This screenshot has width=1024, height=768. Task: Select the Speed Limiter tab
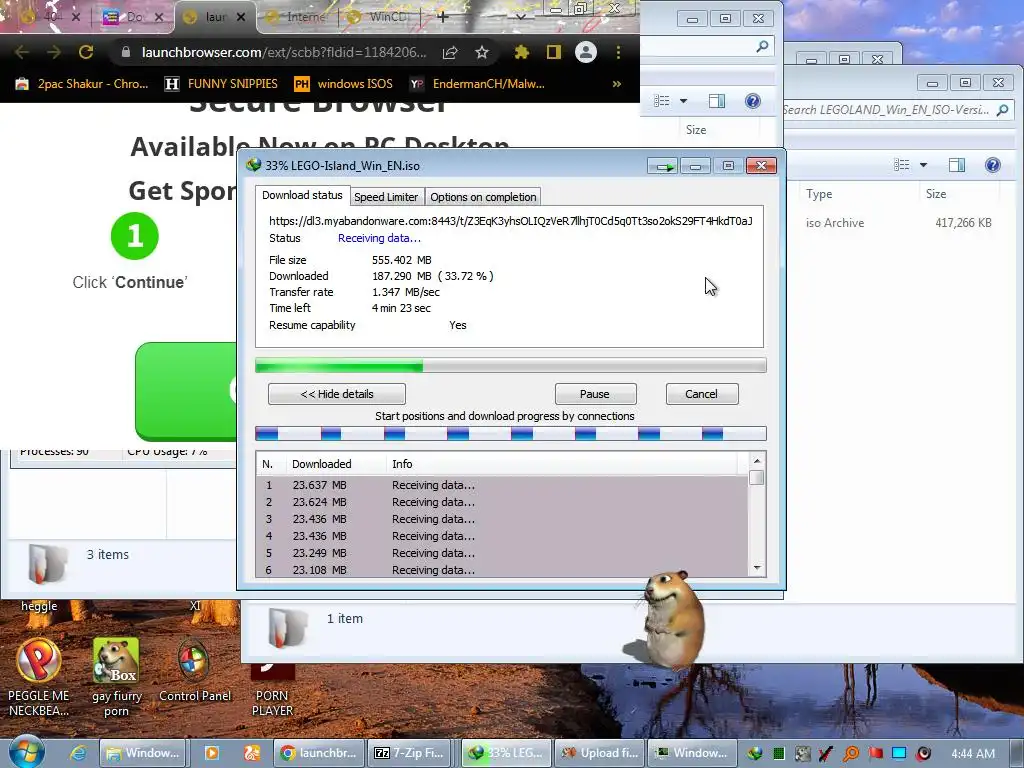click(x=386, y=197)
